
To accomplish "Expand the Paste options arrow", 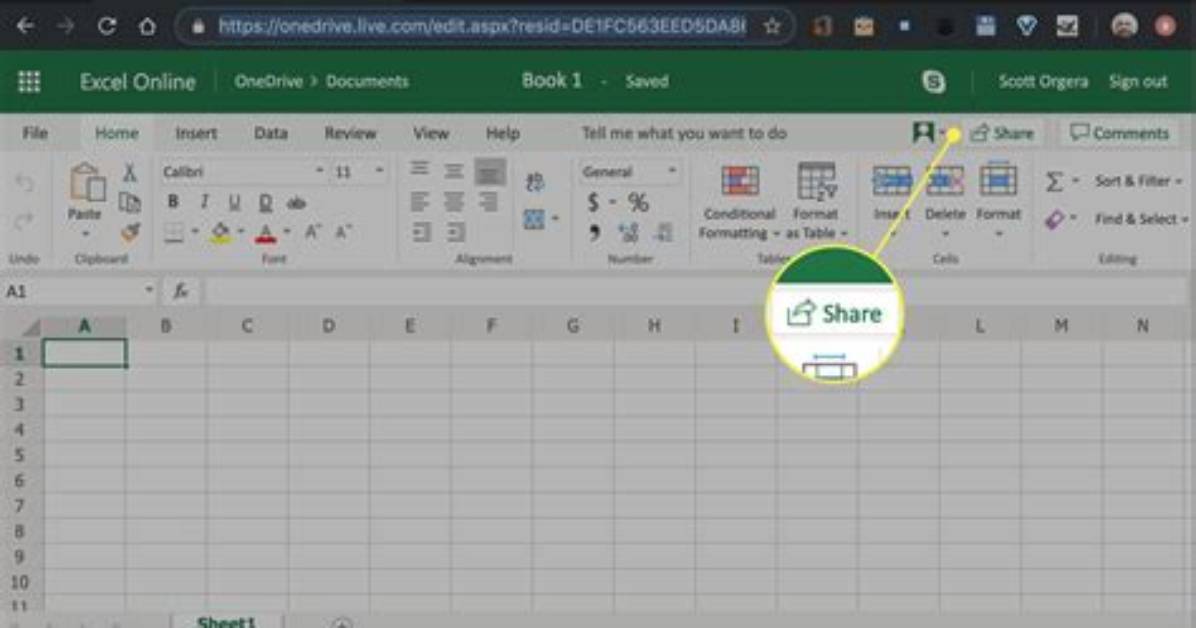I will [x=85, y=233].
